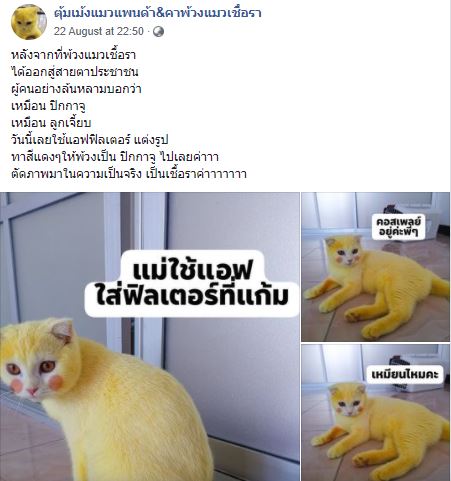Click the post line 'ได้ออกสู่สายตาประชาชน'

tap(75, 72)
